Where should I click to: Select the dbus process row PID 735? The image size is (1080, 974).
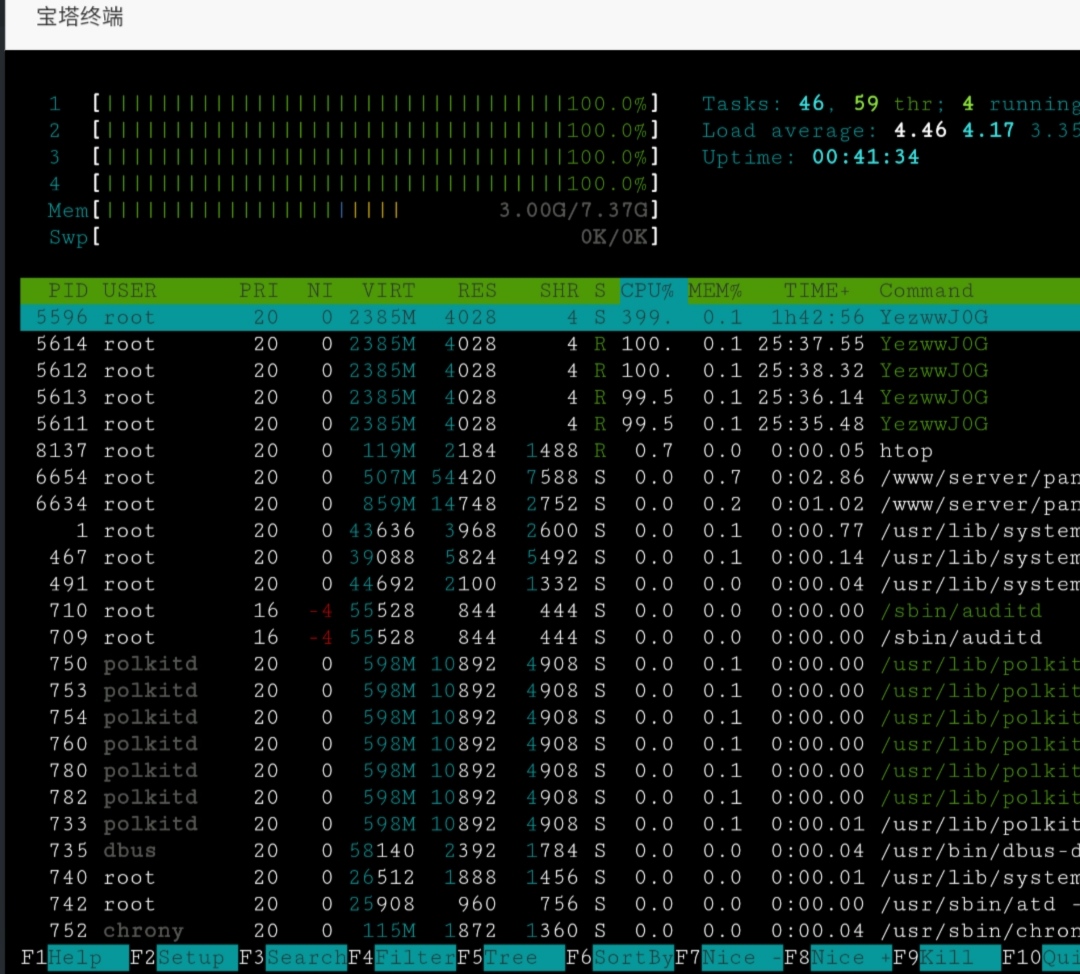550,851
